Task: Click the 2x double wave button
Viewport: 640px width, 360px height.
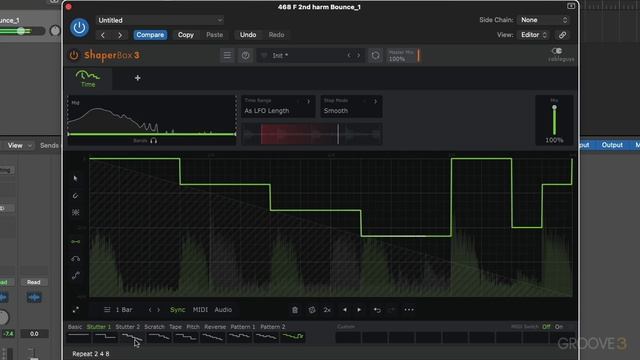Action: [x=327, y=310]
